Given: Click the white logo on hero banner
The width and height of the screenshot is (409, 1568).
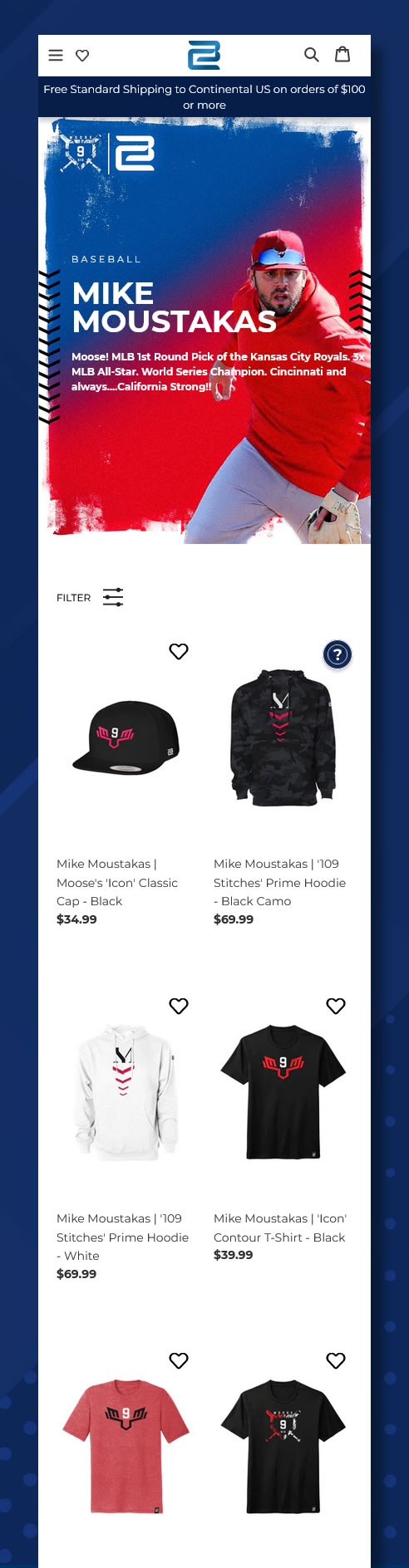Looking at the screenshot, I should [135, 153].
